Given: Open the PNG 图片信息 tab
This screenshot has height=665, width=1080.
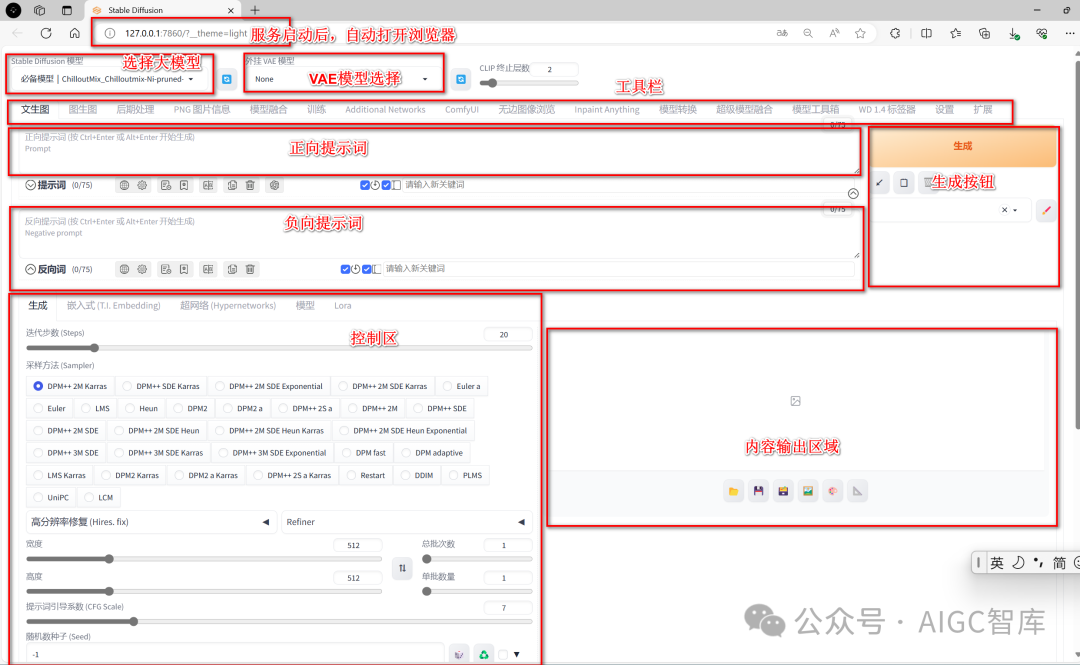Looking at the screenshot, I should pyautogui.click(x=202, y=110).
